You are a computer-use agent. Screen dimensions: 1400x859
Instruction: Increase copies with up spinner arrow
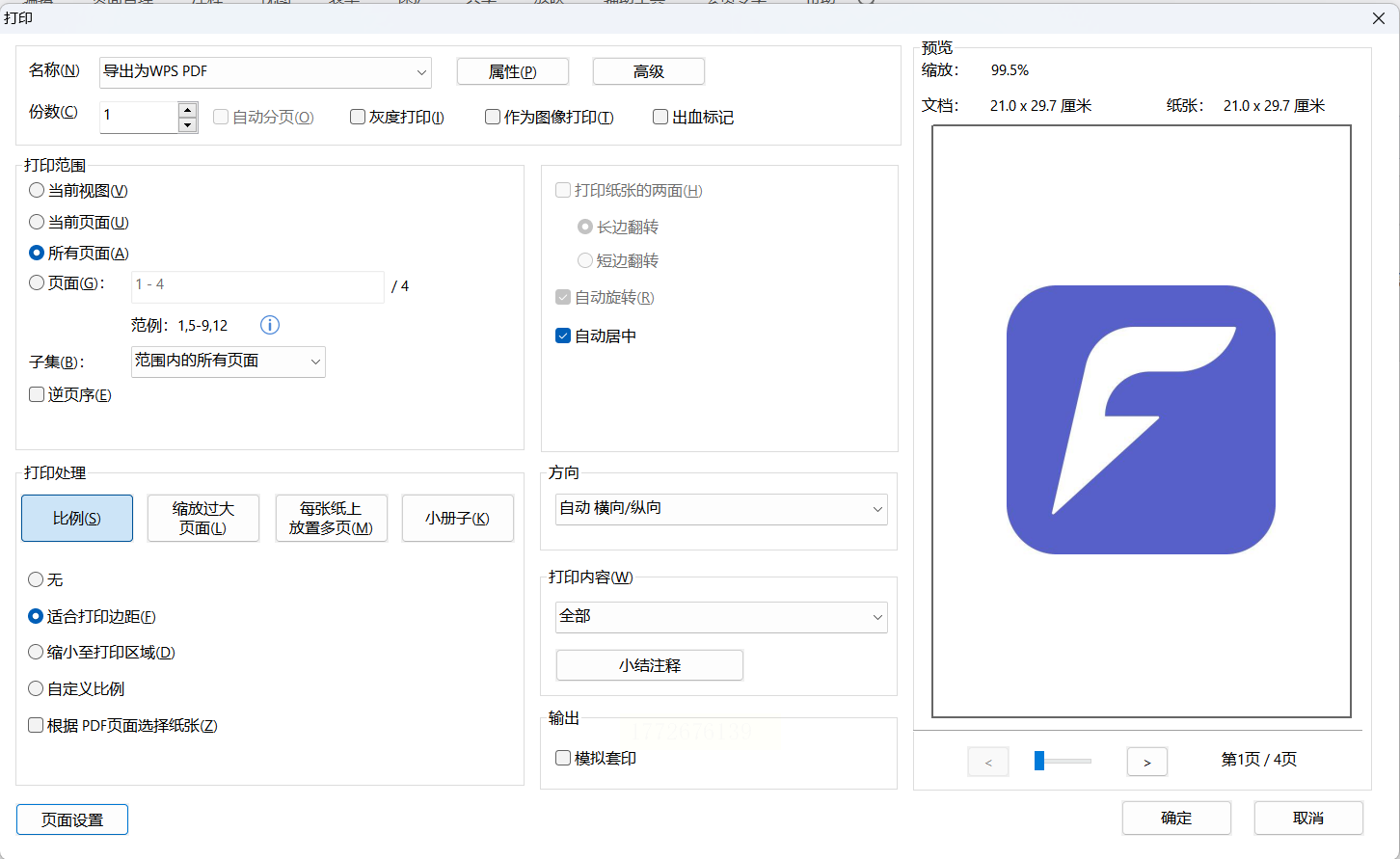(x=188, y=109)
